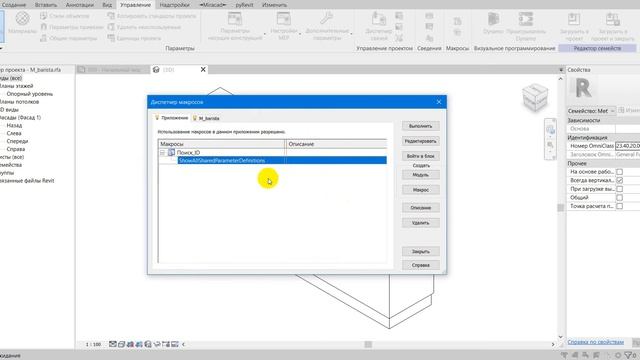Image resolution: width=640 pixels, height=360 pixels.
Task: Click the Диспетчер макросов icon in Макросы panel
Action: click(458, 21)
